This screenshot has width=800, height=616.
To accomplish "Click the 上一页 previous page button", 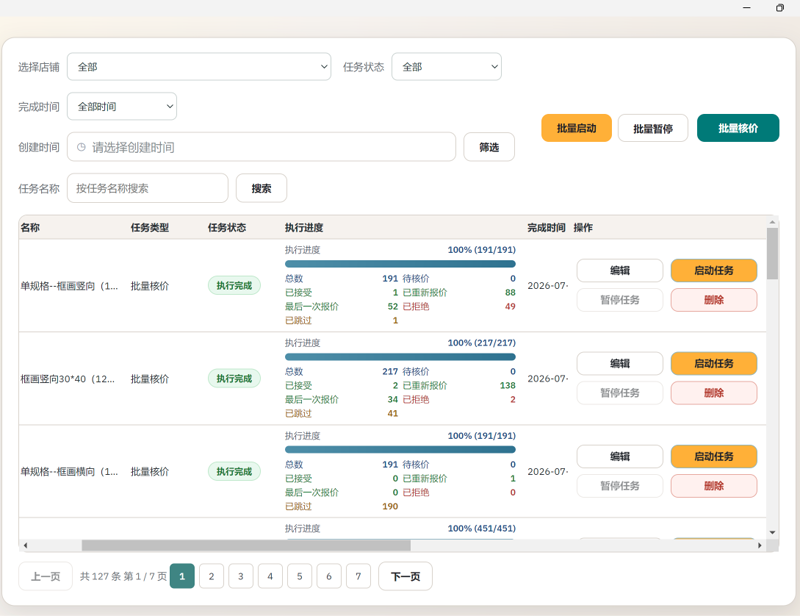I will tap(45, 576).
